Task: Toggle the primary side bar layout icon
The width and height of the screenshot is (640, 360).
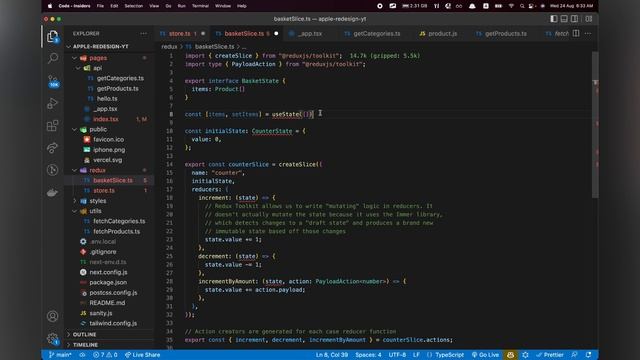Action: click(x=554, y=19)
